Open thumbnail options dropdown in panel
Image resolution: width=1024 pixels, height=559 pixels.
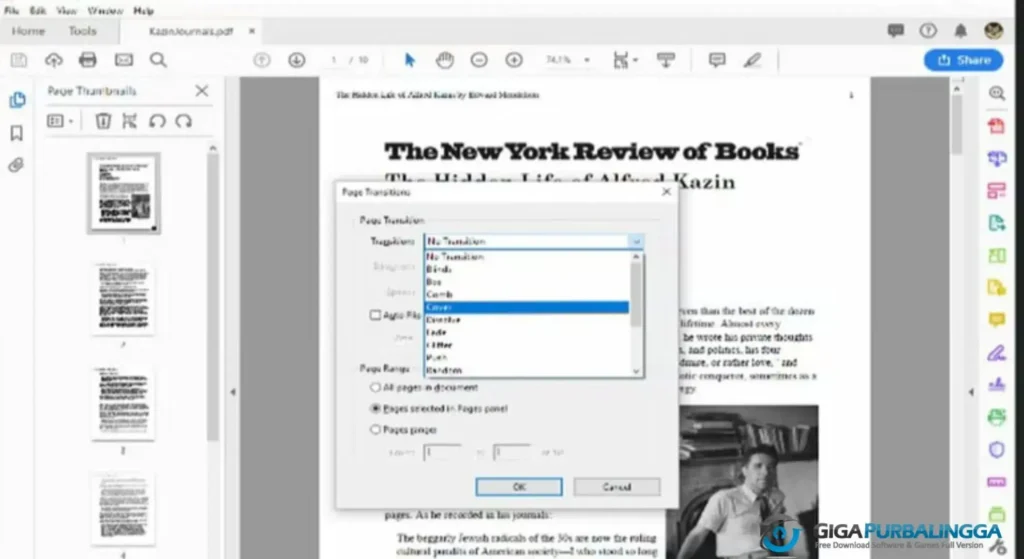[x=60, y=121]
